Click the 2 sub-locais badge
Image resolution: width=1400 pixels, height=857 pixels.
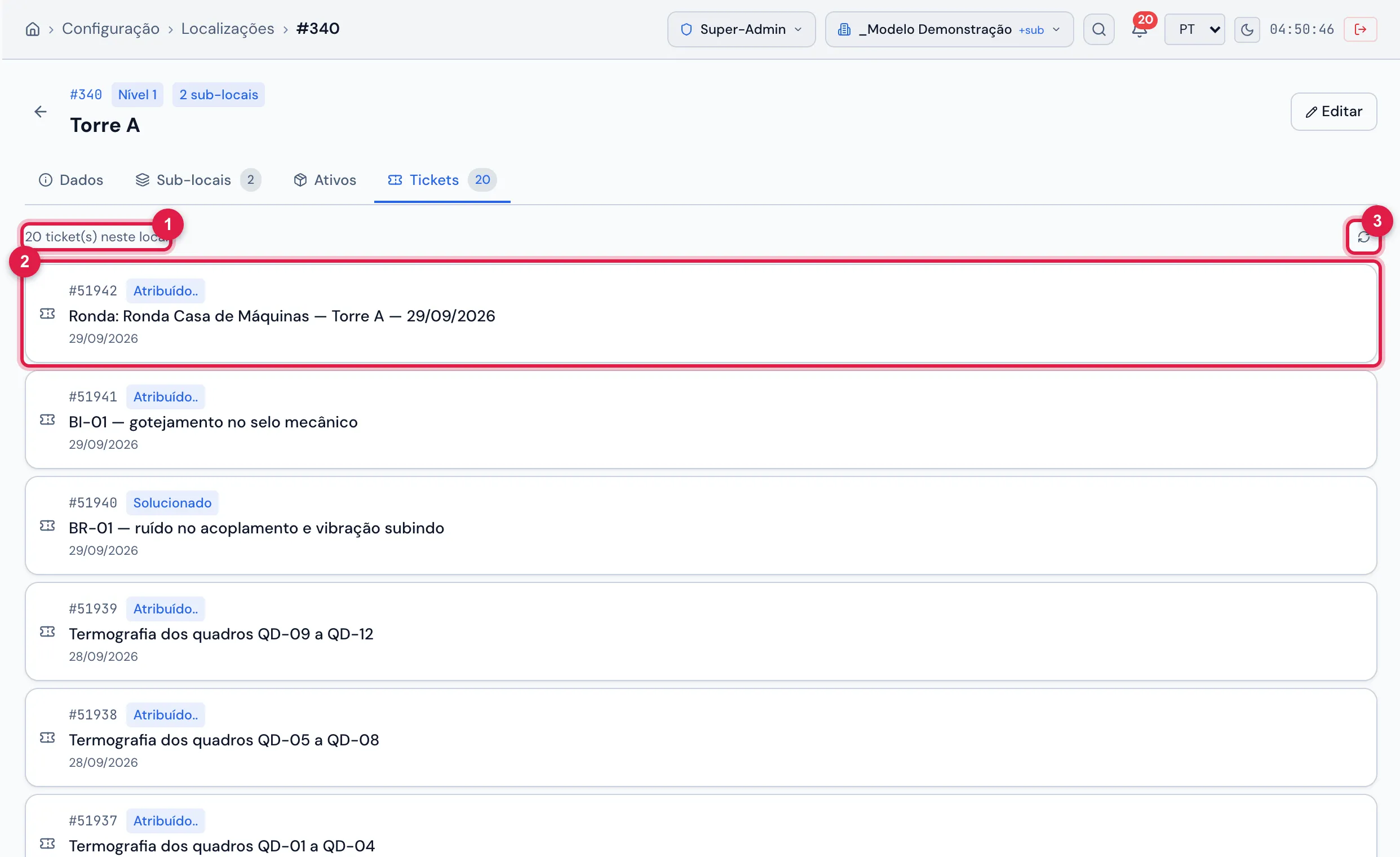[x=219, y=95]
